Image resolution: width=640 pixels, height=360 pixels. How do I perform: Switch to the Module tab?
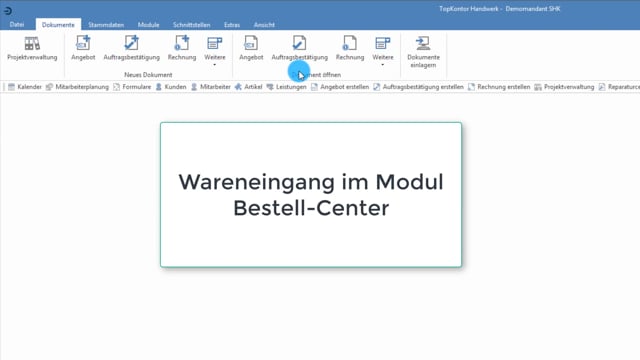pyautogui.click(x=149, y=24)
